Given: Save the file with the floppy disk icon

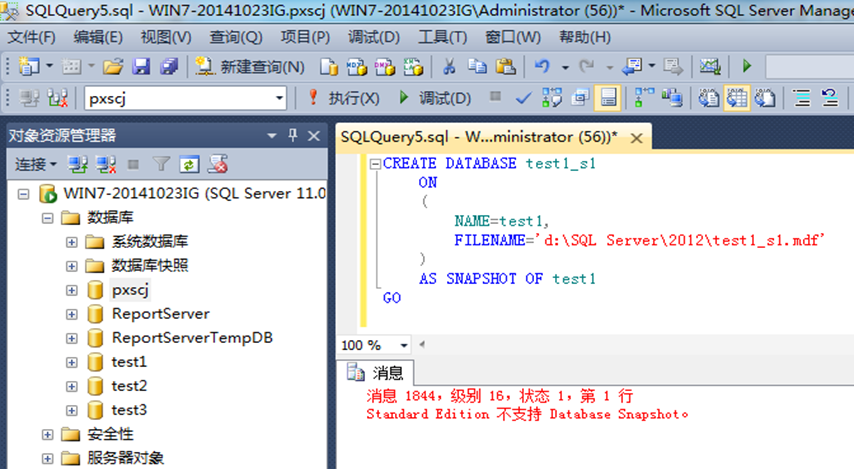Looking at the screenshot, I should (141, 66).
